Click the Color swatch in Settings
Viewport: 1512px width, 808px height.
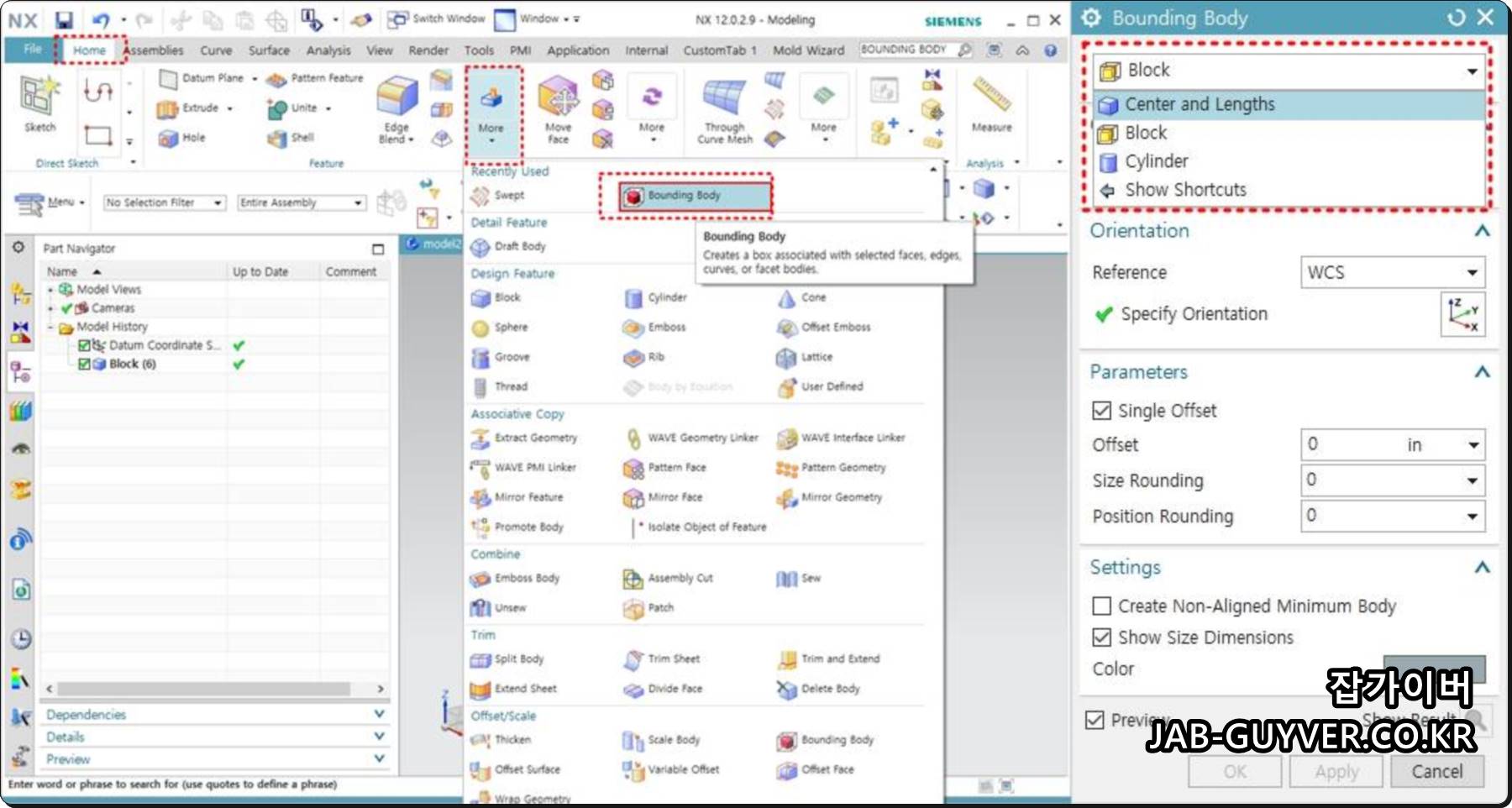coord(1434,669)
